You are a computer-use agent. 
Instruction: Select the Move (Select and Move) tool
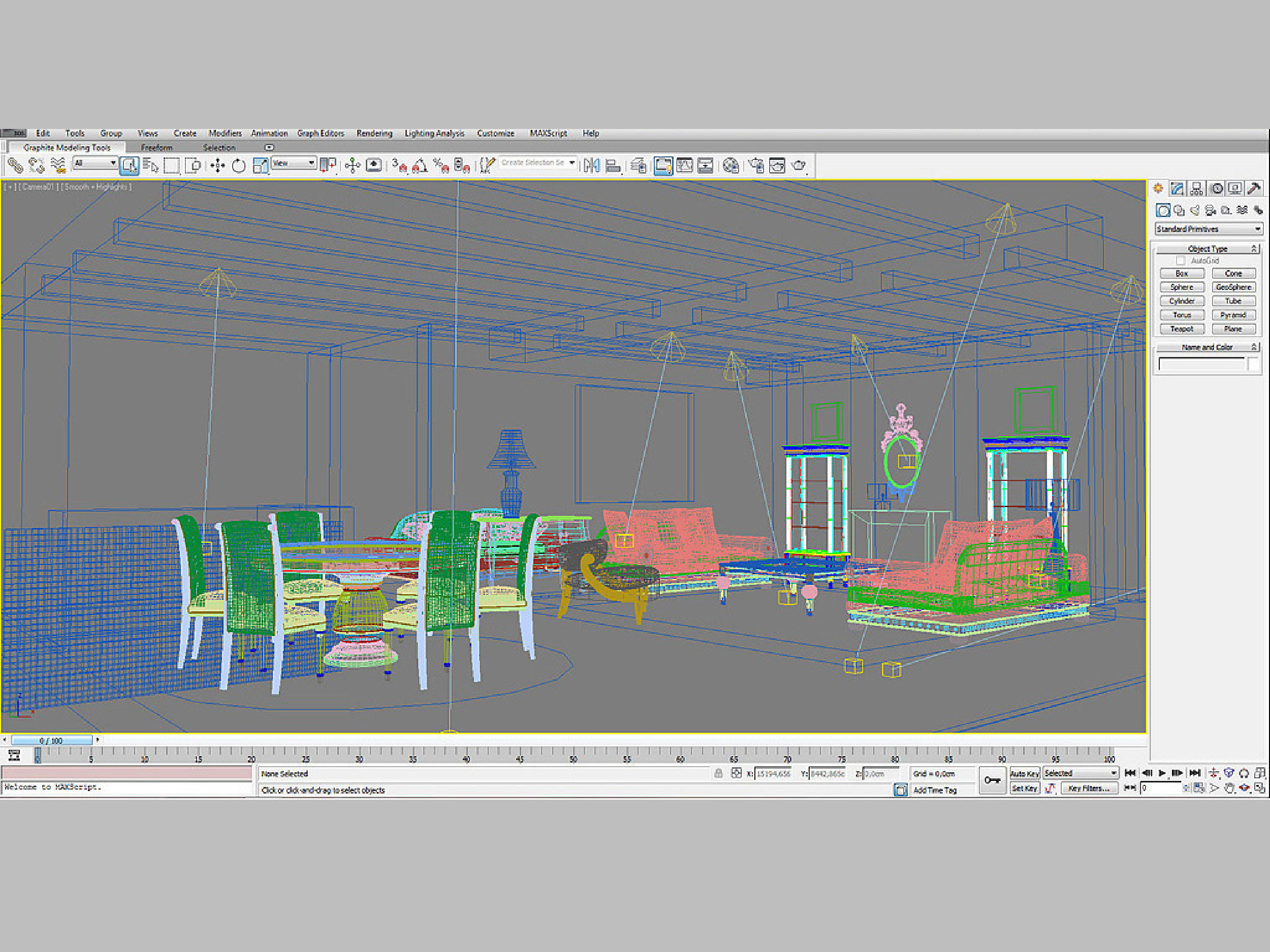217,166
